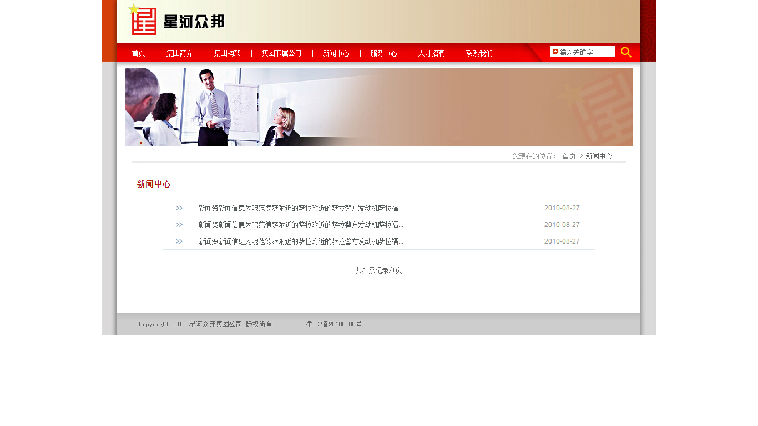Open the second news headline link
This screenshot has width=758, height=426.
click(x=301, y=225)
